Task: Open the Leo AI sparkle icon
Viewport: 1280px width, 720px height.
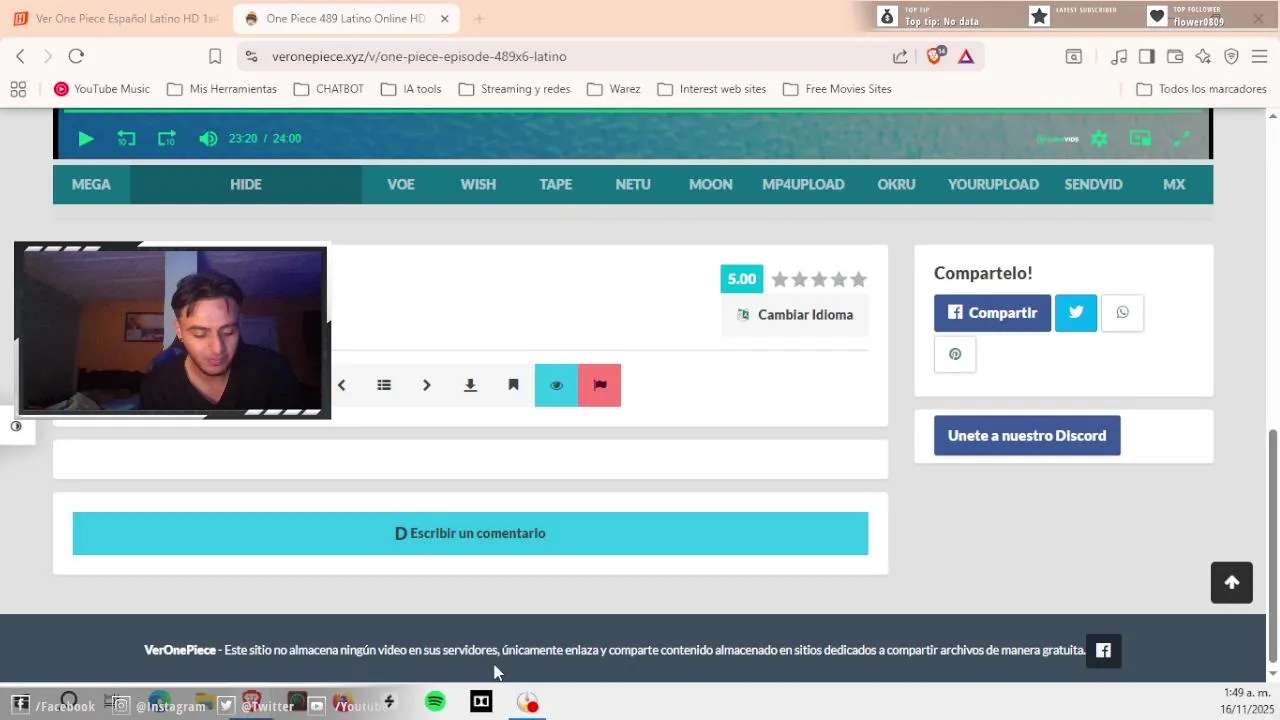Action: tap(1203, 56)
